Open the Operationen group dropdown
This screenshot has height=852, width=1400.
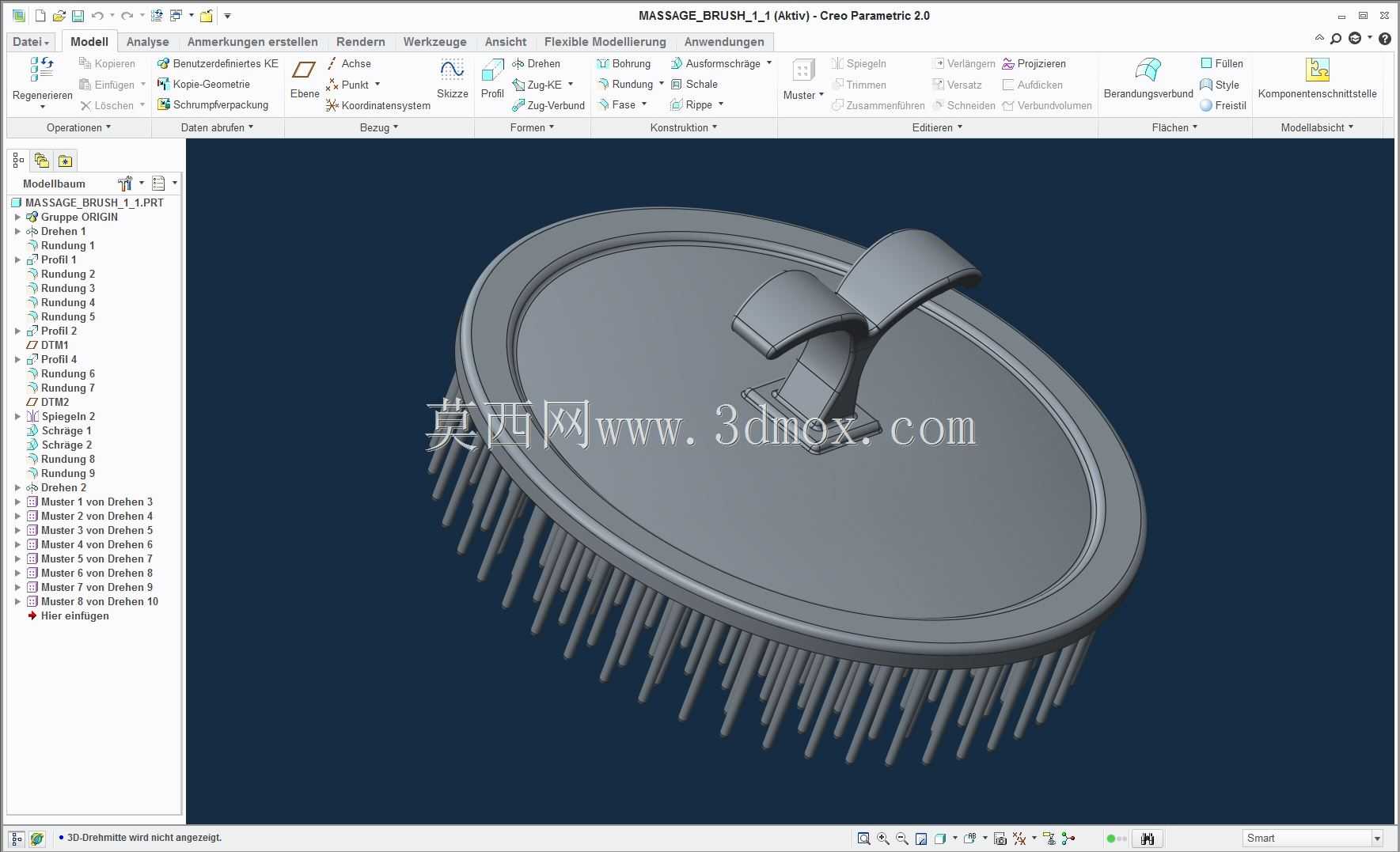[78, 127]
